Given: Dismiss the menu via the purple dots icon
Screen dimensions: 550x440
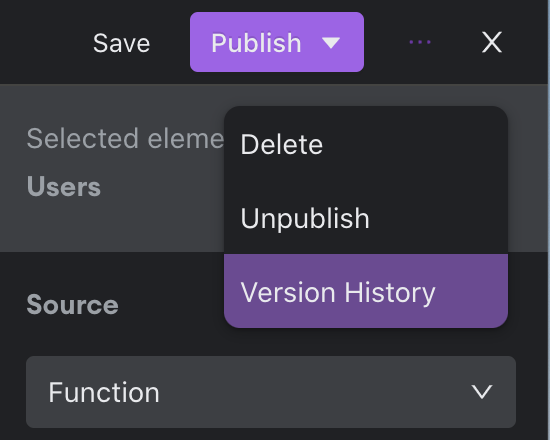Looking at the screenshot, I should tap(420, 42).
